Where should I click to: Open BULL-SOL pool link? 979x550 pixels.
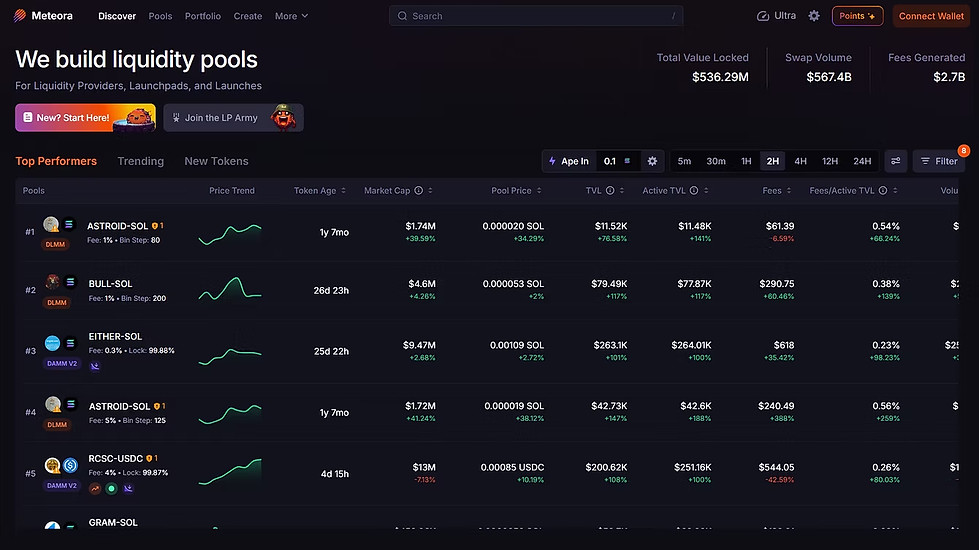click(x=111, y=283)
